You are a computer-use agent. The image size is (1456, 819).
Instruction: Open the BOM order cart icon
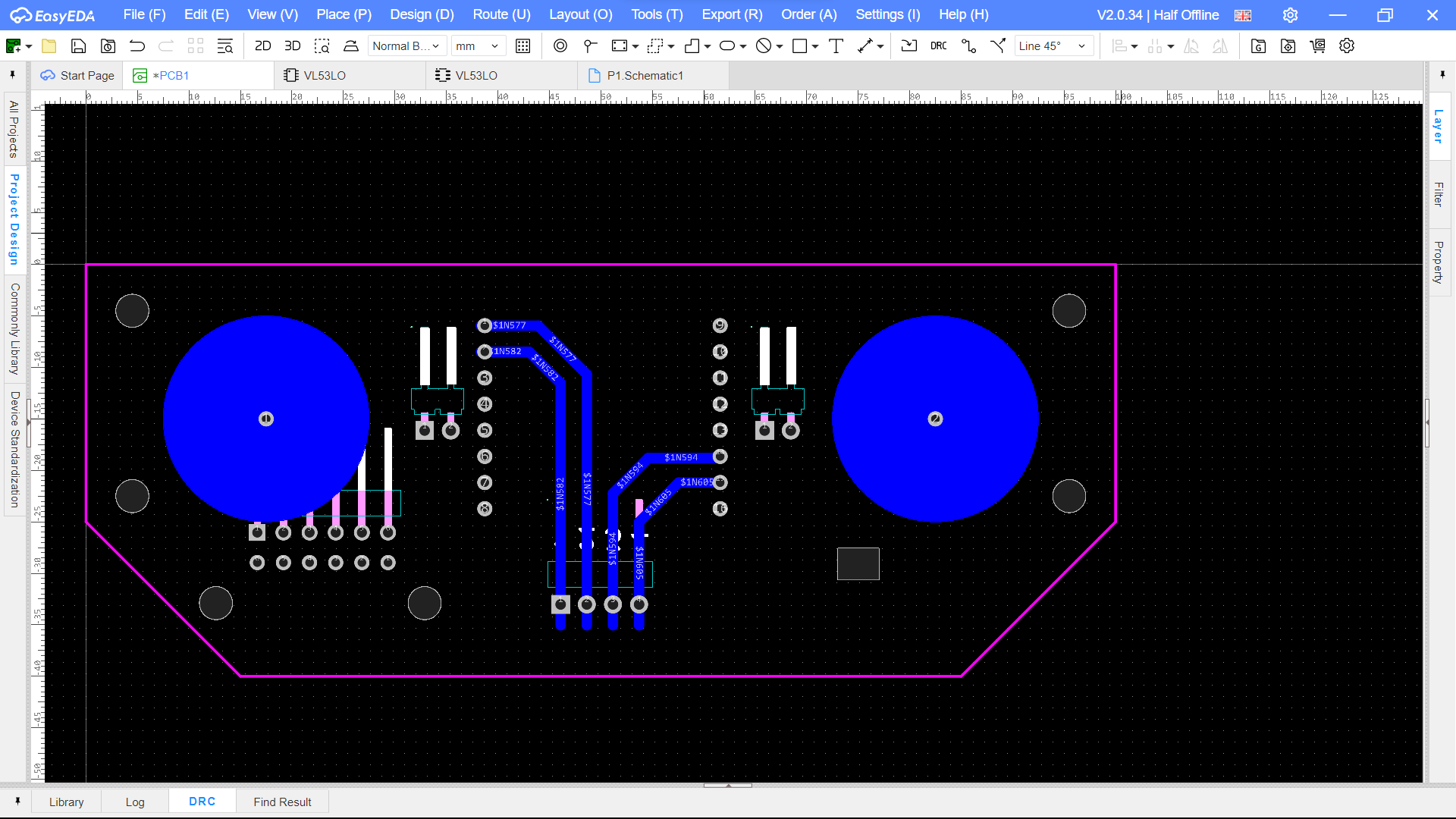(x=1317, y=46)
